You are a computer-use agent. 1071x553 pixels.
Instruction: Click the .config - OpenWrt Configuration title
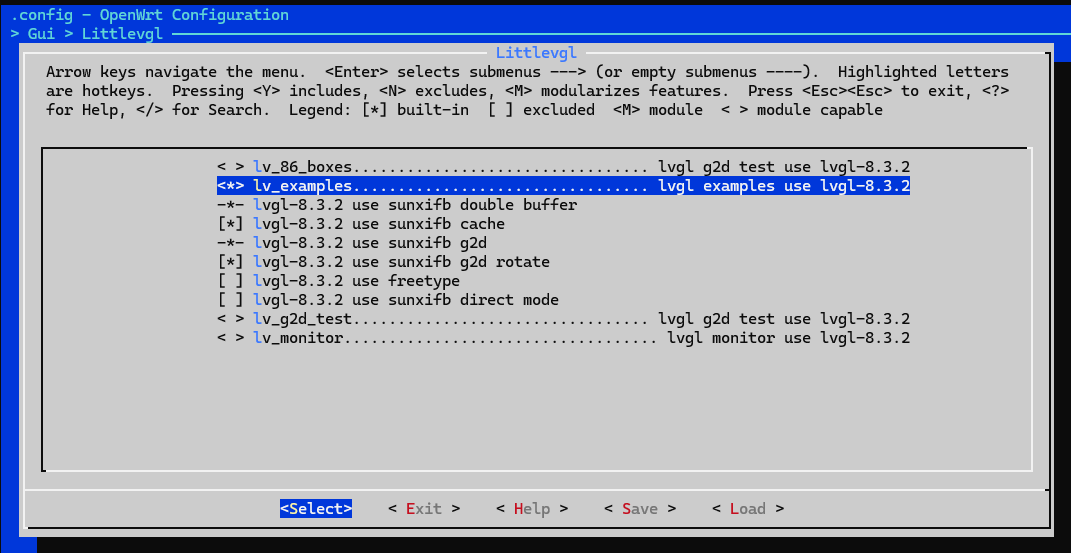(150, 14)
